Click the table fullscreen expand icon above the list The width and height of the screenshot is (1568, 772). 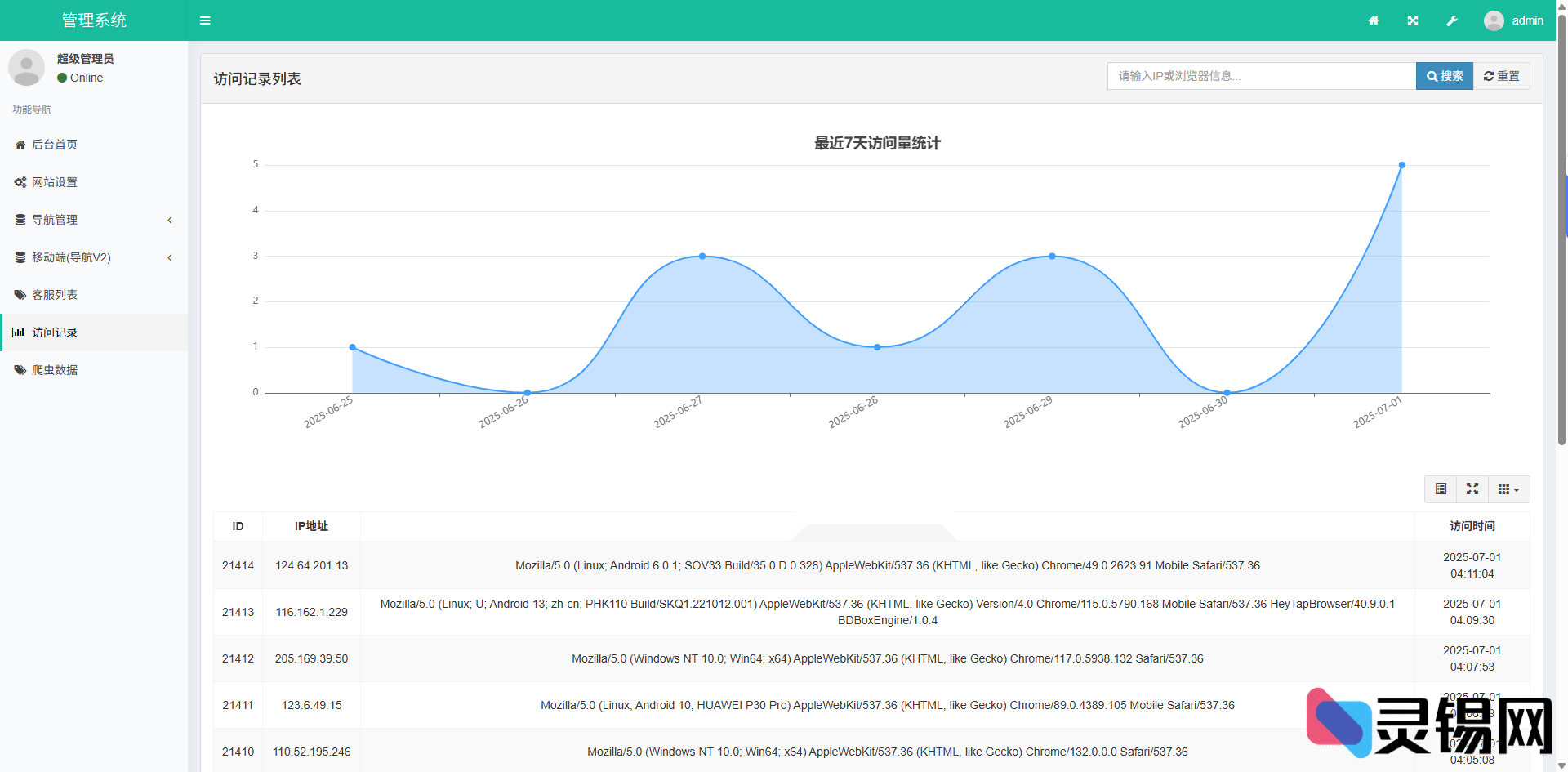(1472, 489)
